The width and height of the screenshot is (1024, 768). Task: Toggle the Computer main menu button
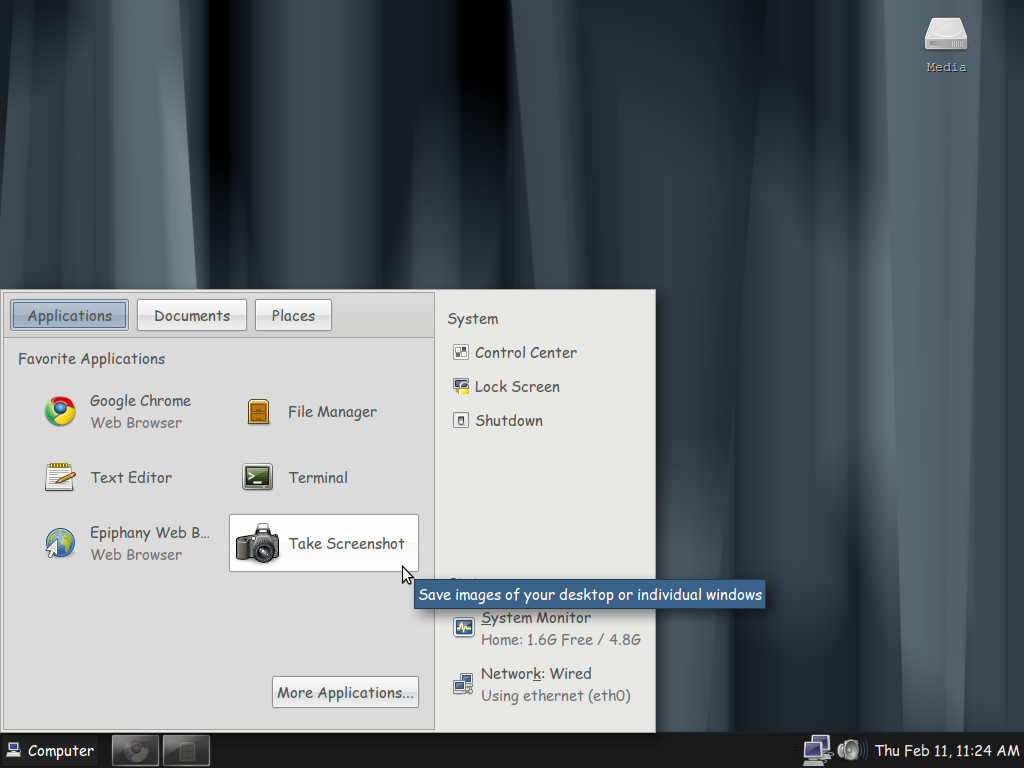click(50, 750)
